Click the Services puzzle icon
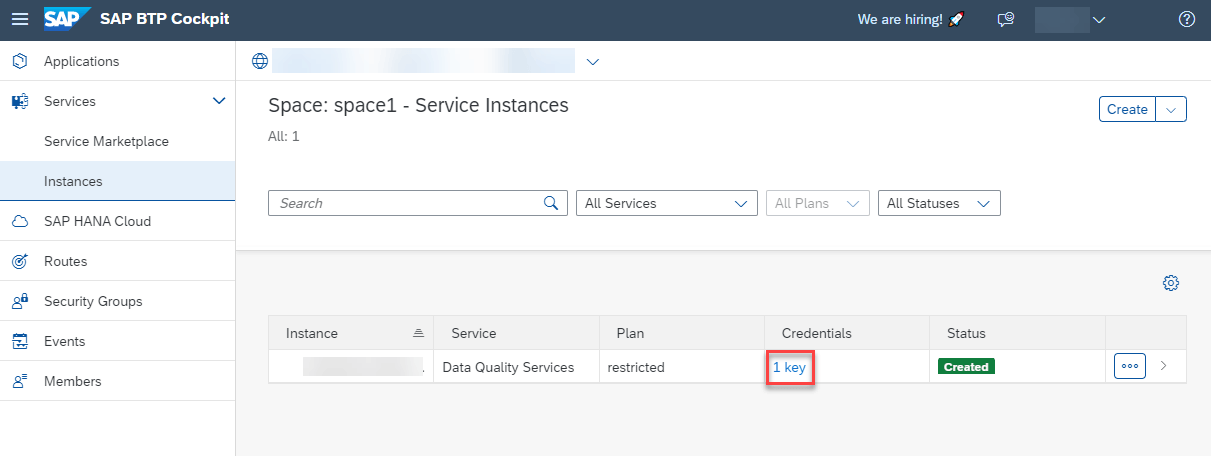This screenshot has width=1211, height=456. click(19, 101)
